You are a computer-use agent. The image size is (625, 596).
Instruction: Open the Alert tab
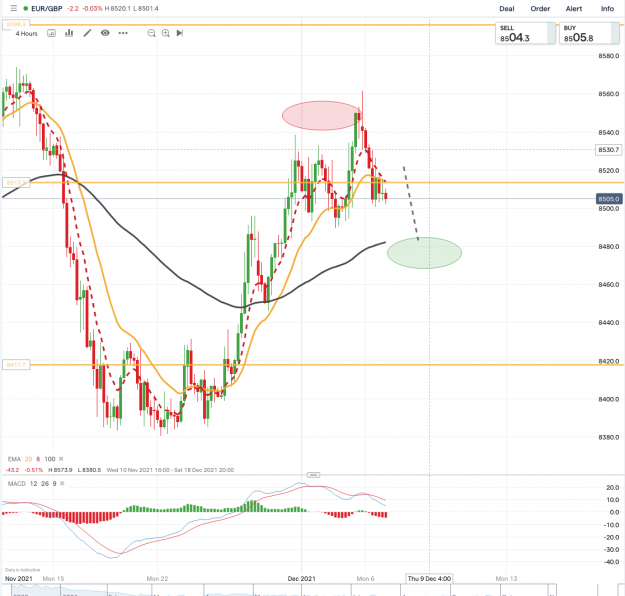574,9
